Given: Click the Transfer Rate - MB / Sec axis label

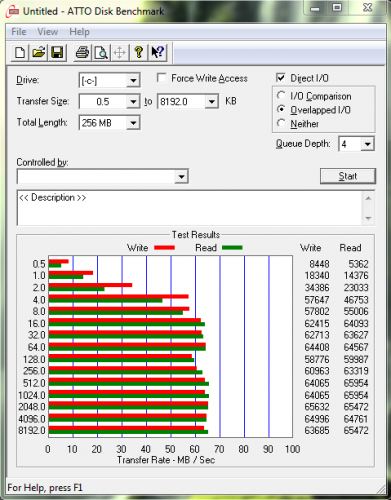Looking at the screenshot, I should click(166, 460).
